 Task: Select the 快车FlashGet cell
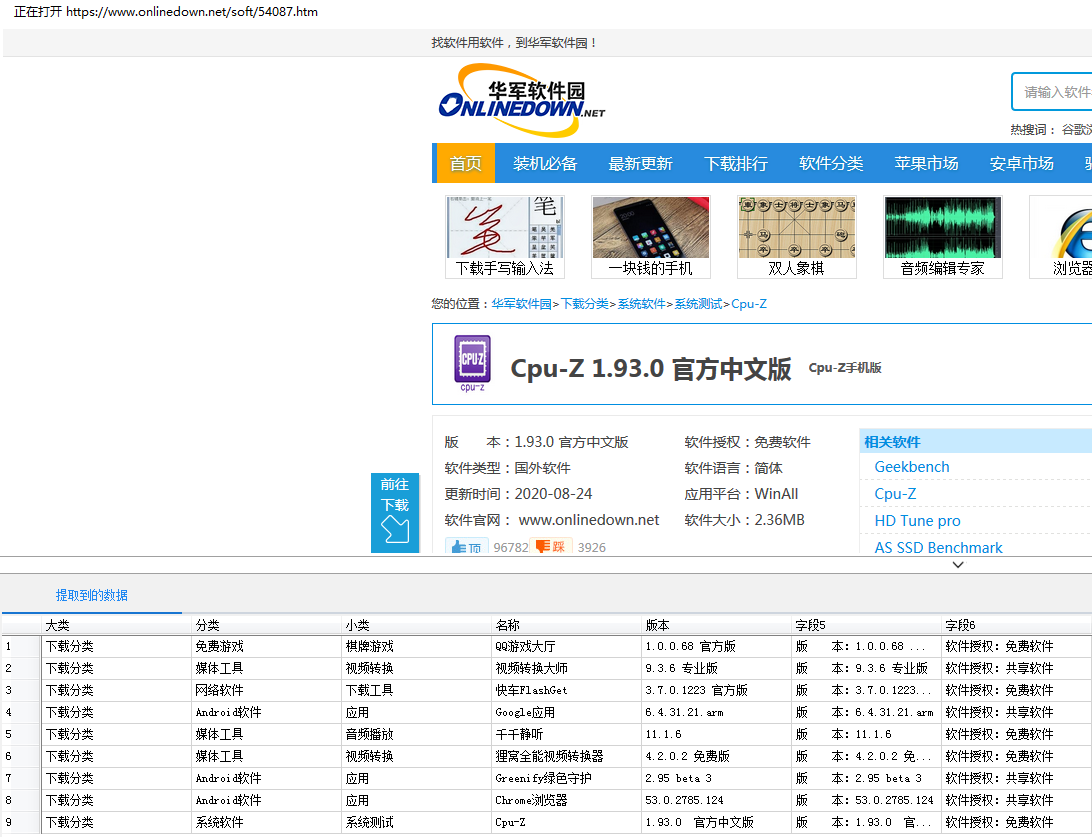pyautogui.click(x=567, y=690)
